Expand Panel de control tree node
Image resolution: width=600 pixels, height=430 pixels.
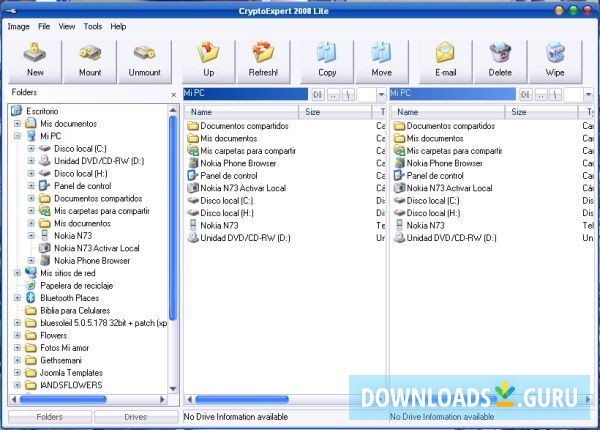coord(31,186)
